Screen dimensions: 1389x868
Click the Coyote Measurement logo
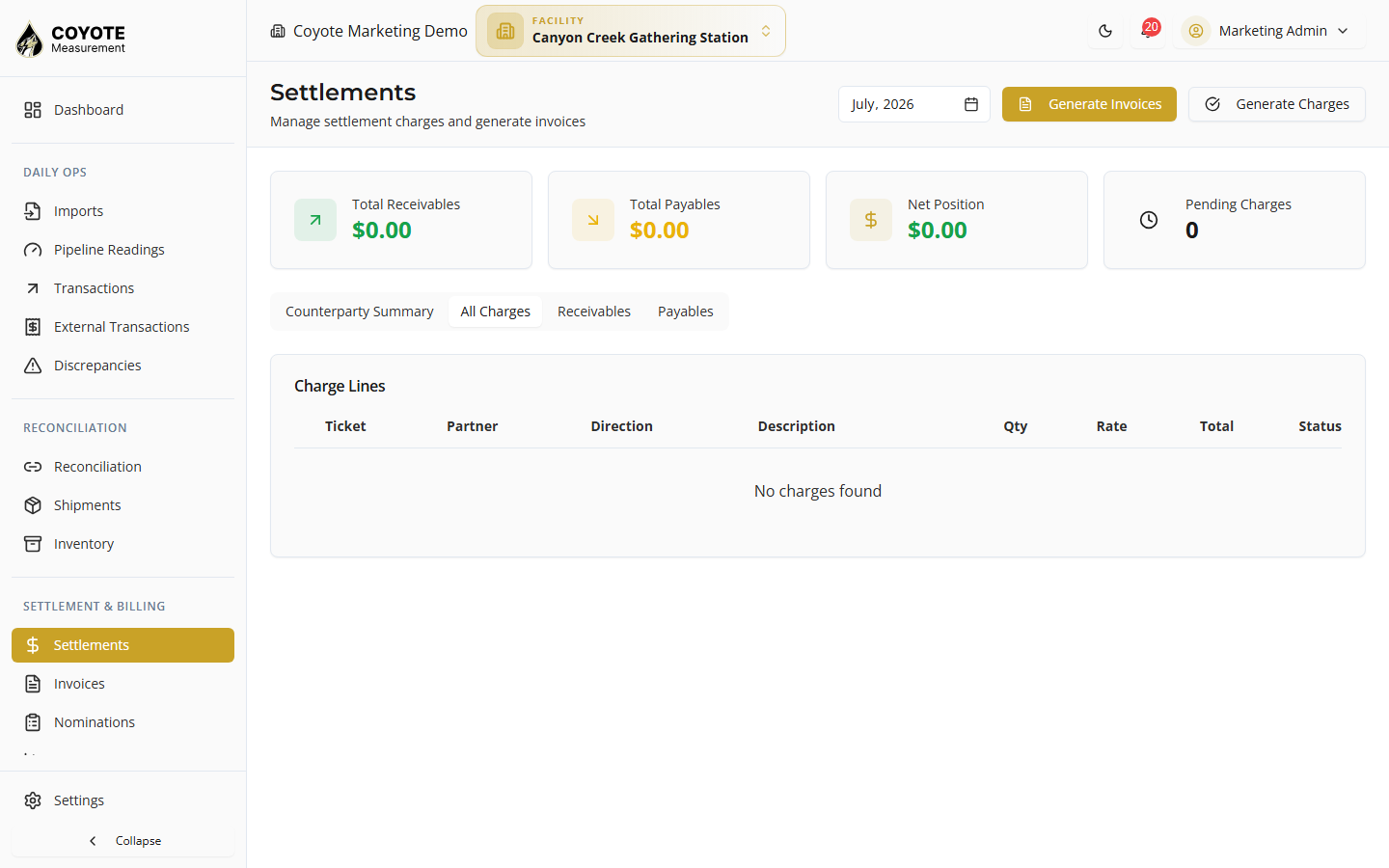pos(70,39)
